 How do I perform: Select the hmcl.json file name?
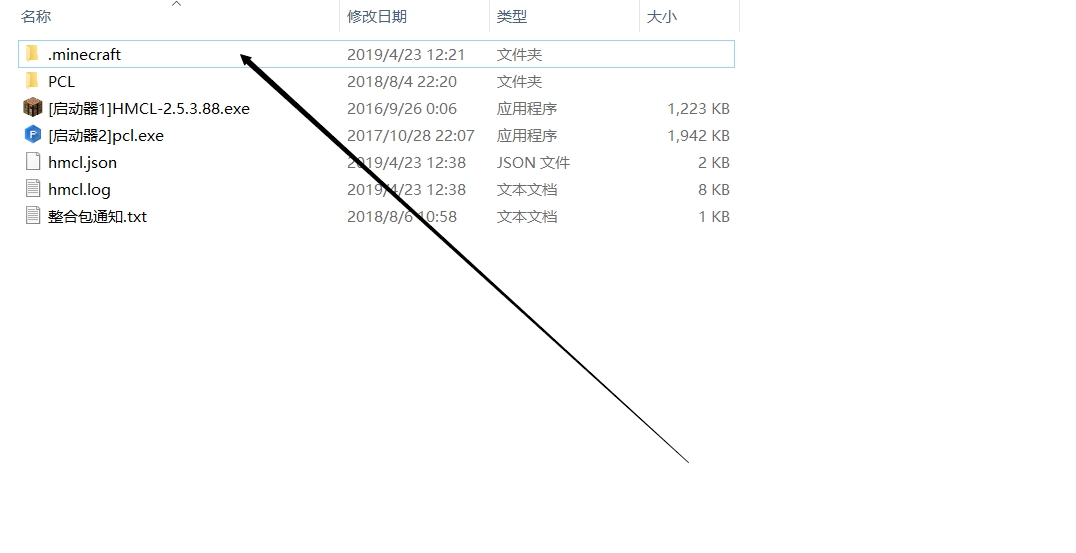pos(82,163)
